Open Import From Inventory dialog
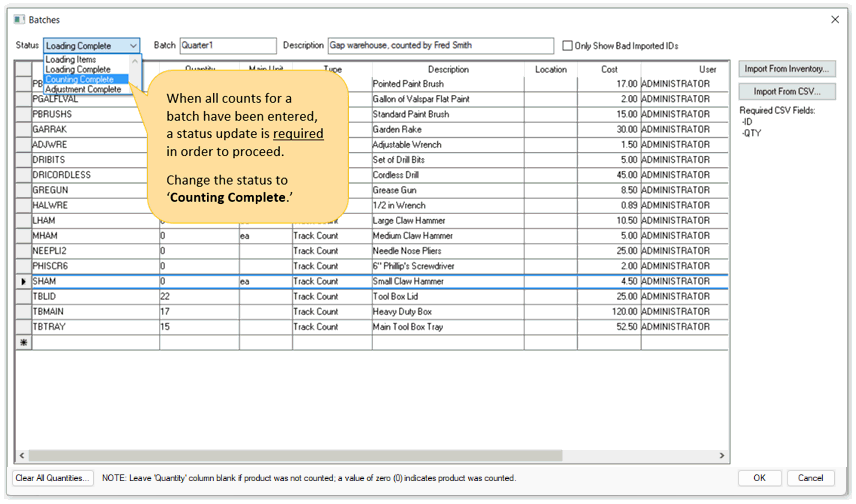Screen dimensions: 856x504 (787, 69)
